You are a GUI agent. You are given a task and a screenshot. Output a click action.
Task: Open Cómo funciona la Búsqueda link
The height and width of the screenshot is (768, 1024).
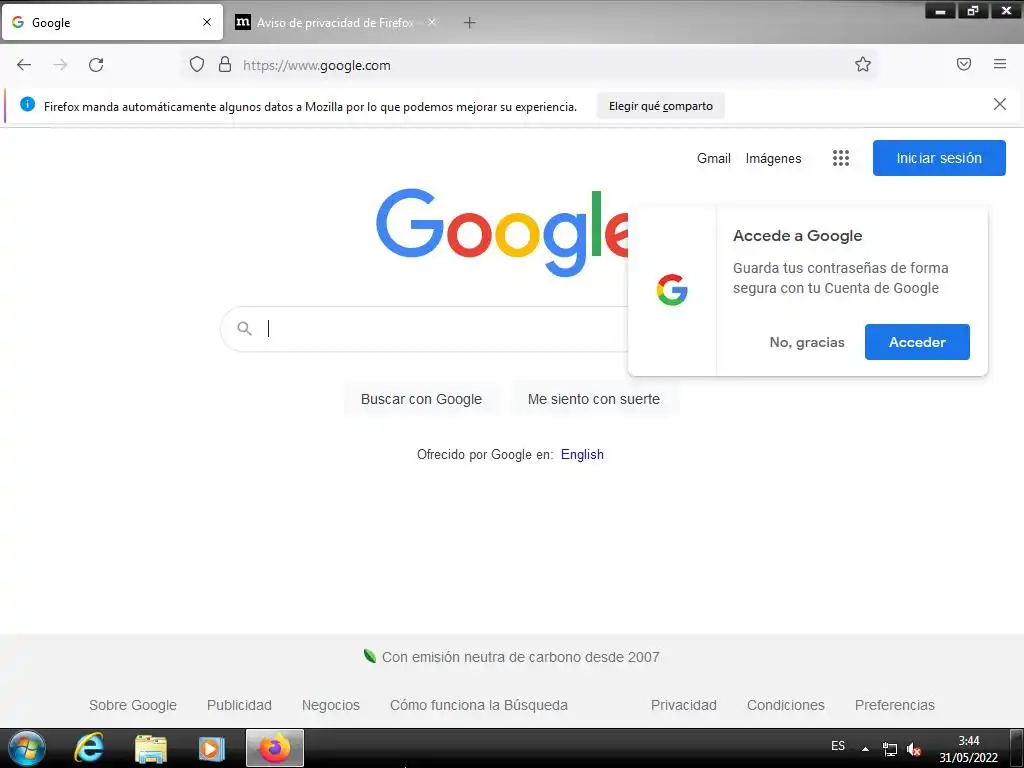(x=479, y=705)
